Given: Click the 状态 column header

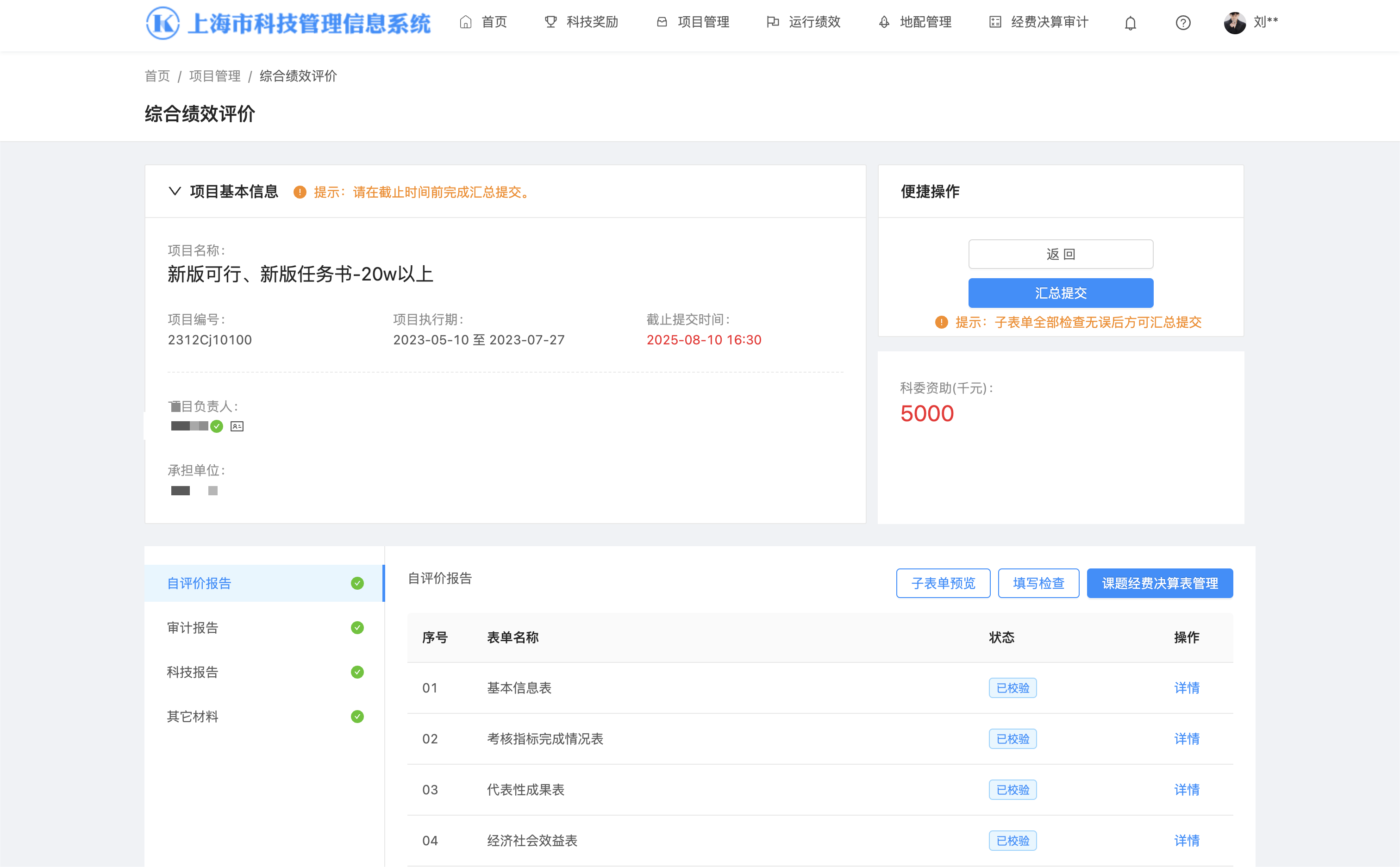Looking at the screenshot, I should (x=1001, y=637).
